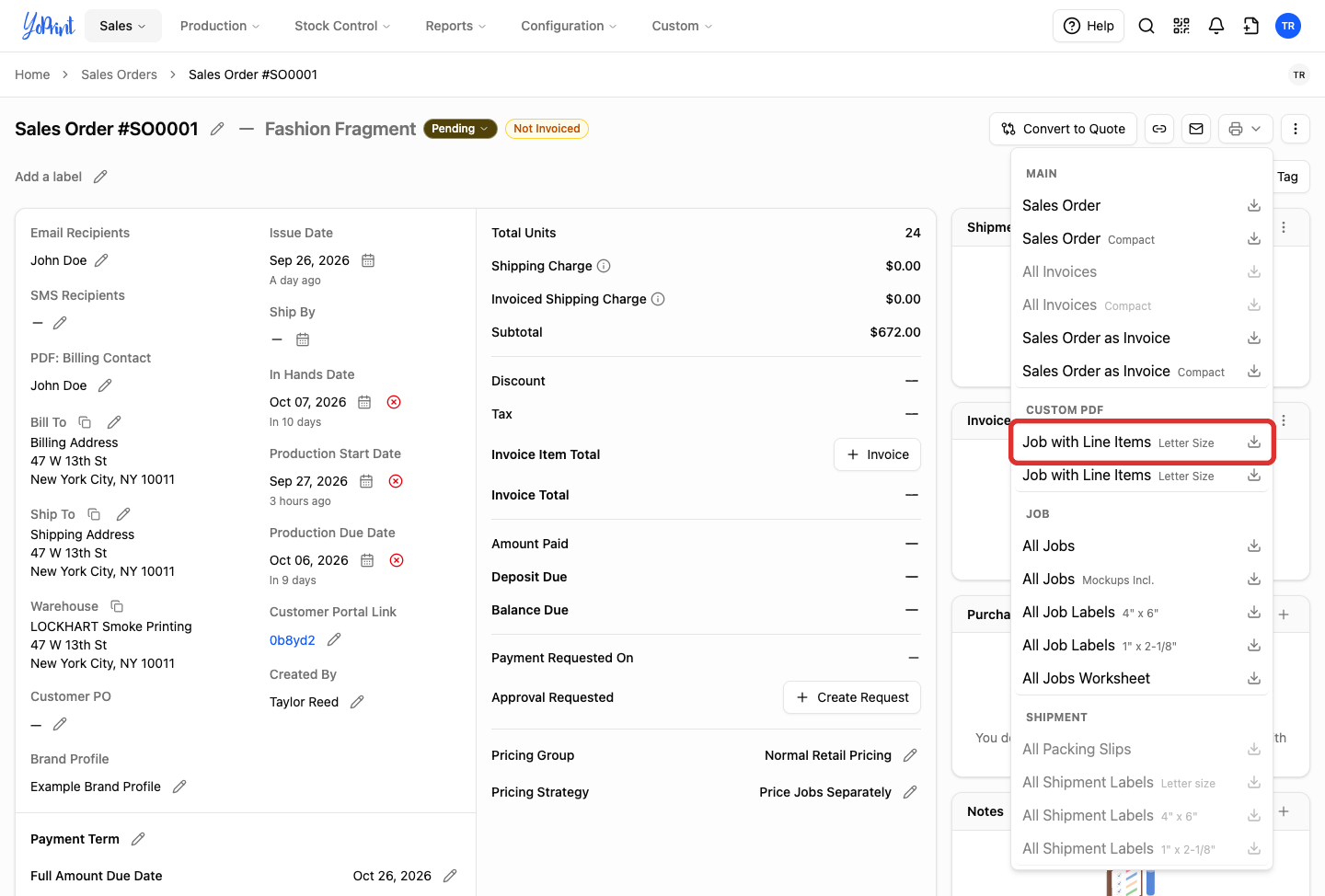Screen dimensions: 1325x896
Task: Click the Invoice add button
Action: click(877, 454)
